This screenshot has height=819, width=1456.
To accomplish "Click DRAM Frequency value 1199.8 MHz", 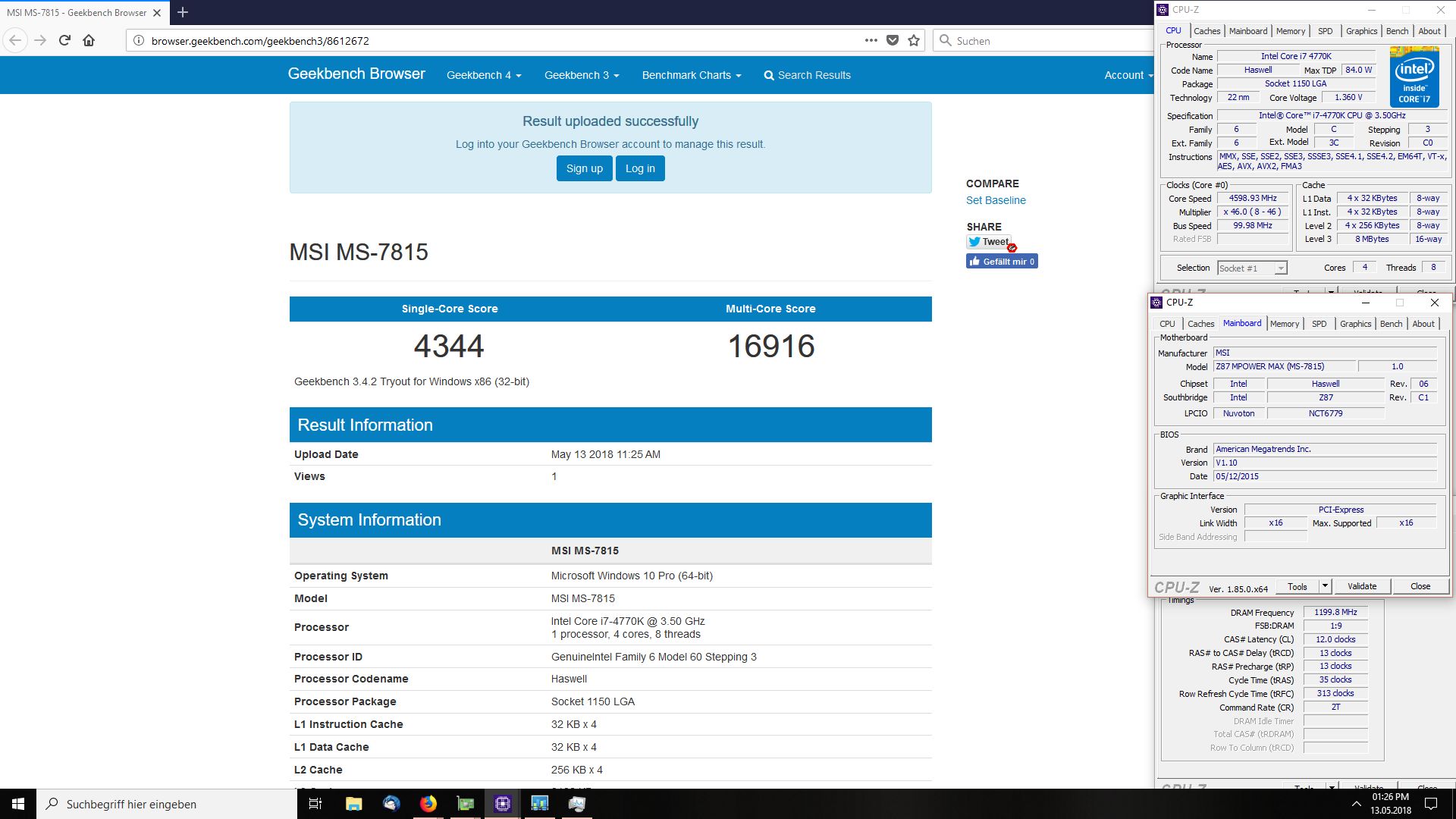I will (x=1335, y=612).
